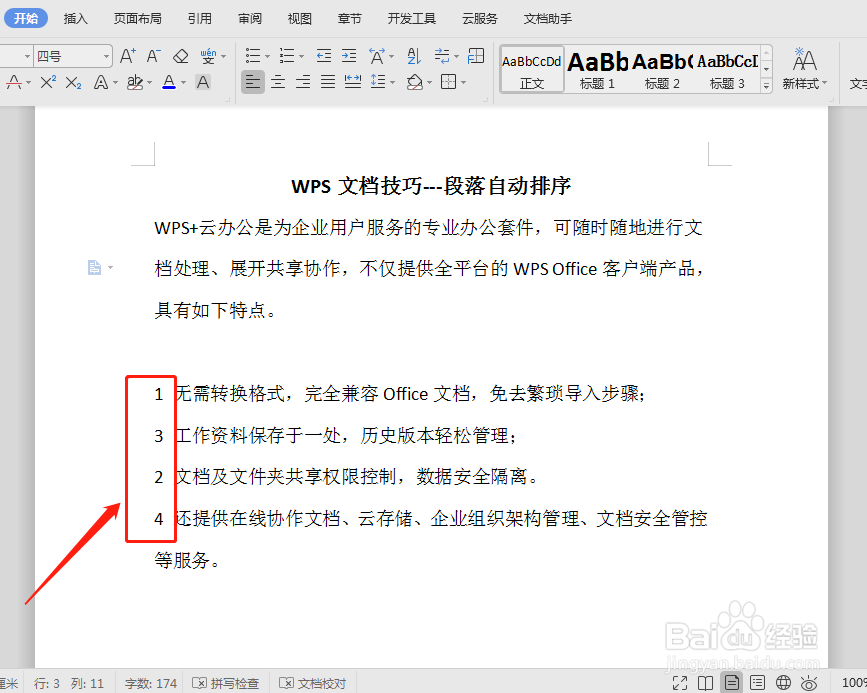
Task: Insert a bulleted list
Action: tap(253, 56)
